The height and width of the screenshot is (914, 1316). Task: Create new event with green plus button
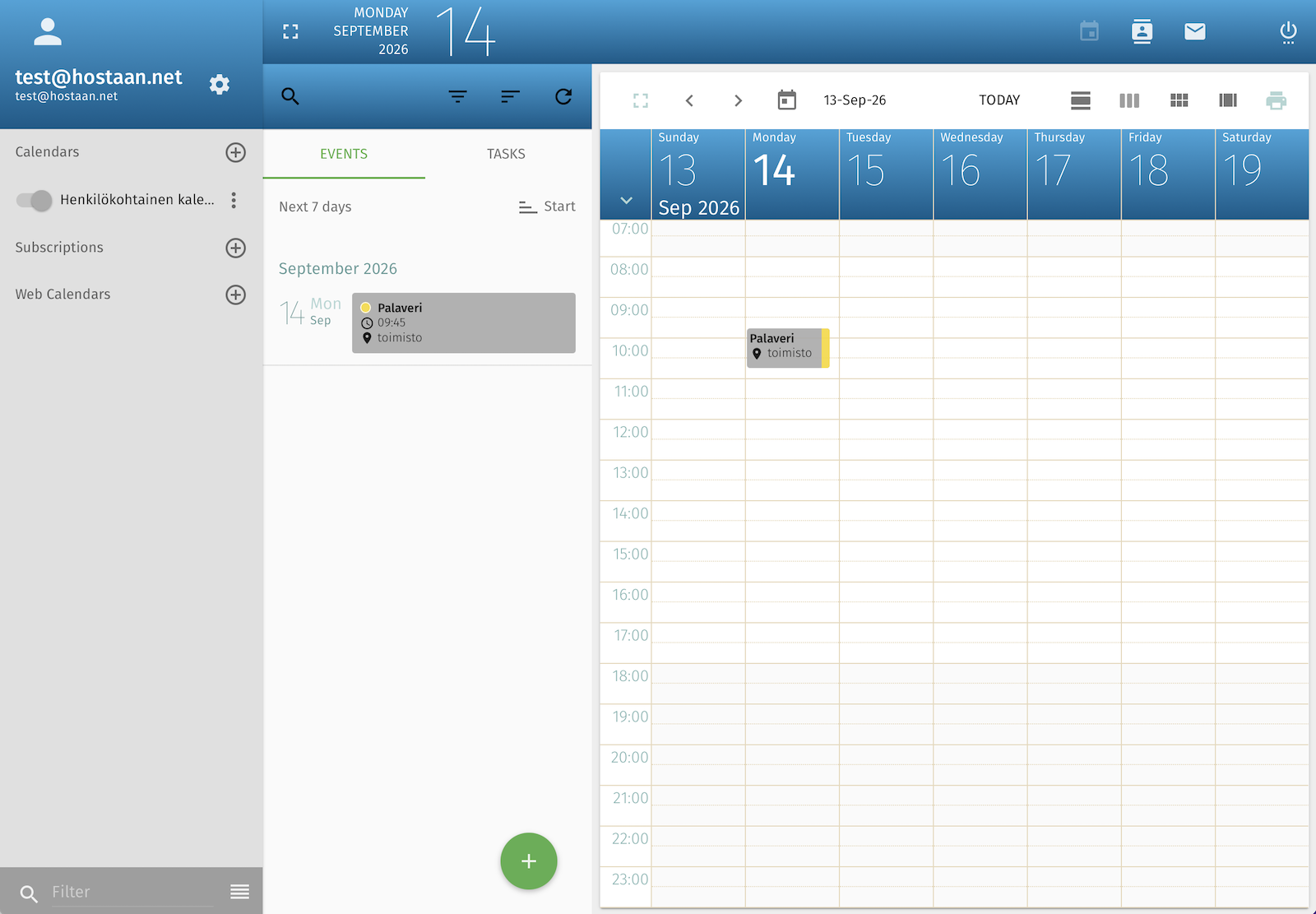[x=529, y=861]
